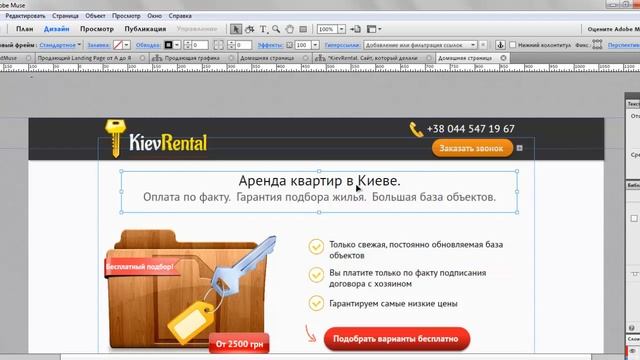This screenshot has width=640, height=360.
Task: Click the opacity 100 value field
Action: click(303, 45)
